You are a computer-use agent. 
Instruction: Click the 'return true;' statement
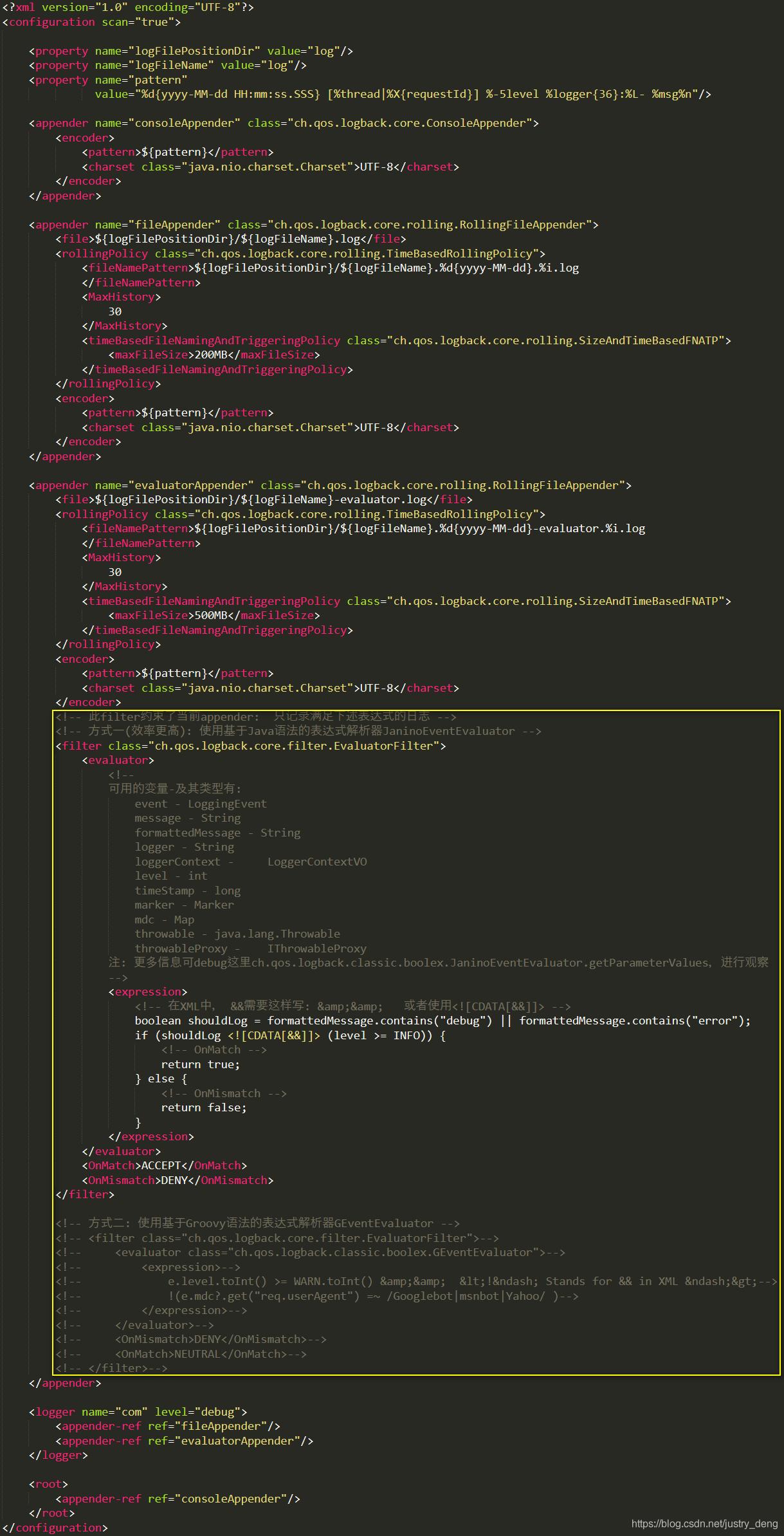click(200, 1064)
